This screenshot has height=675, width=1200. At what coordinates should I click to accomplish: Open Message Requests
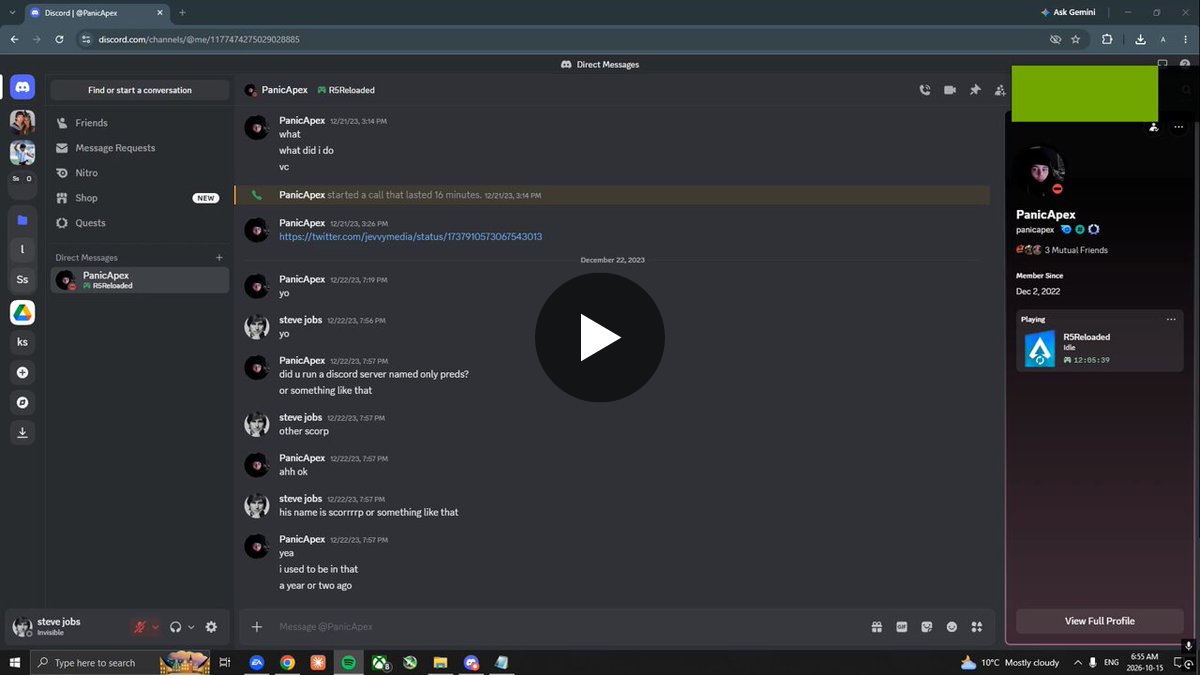140,148
